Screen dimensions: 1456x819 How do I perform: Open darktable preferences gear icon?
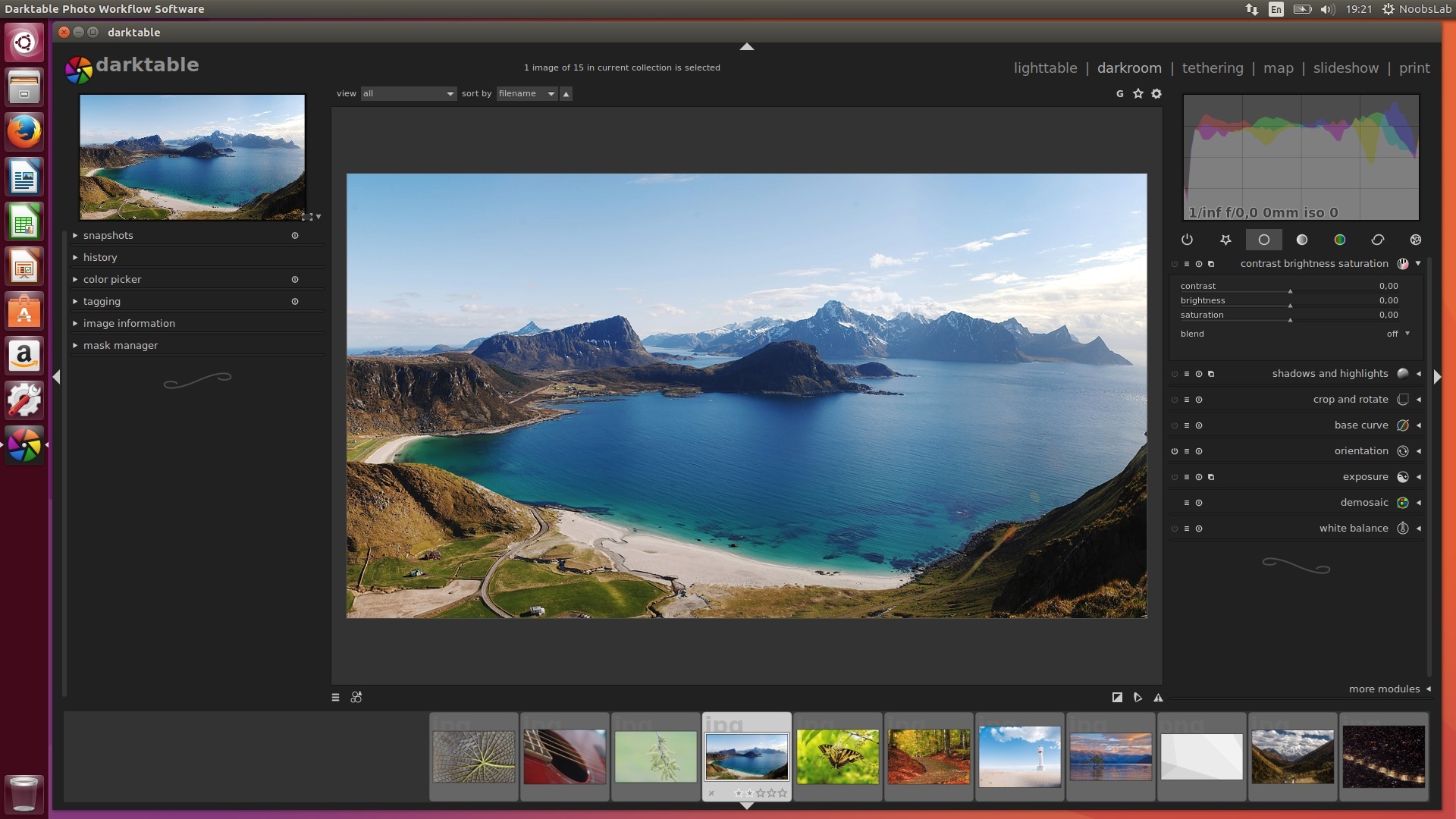click(x=1156, y=93)
